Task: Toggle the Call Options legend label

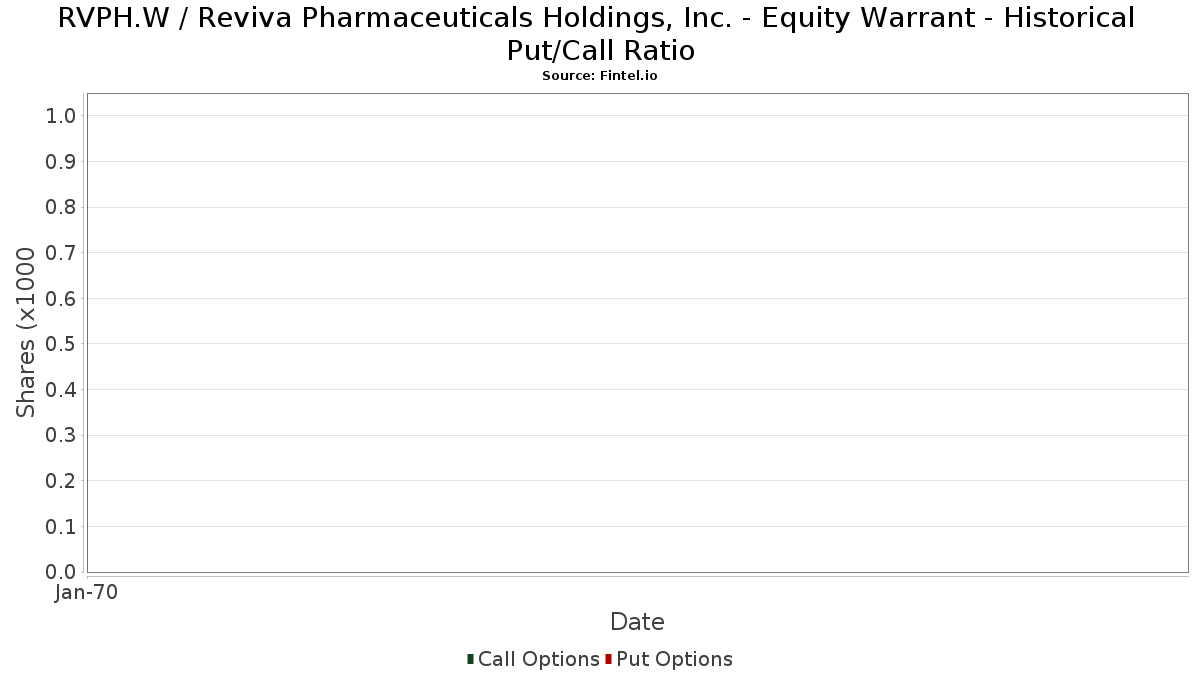Action: coord(538,659)
